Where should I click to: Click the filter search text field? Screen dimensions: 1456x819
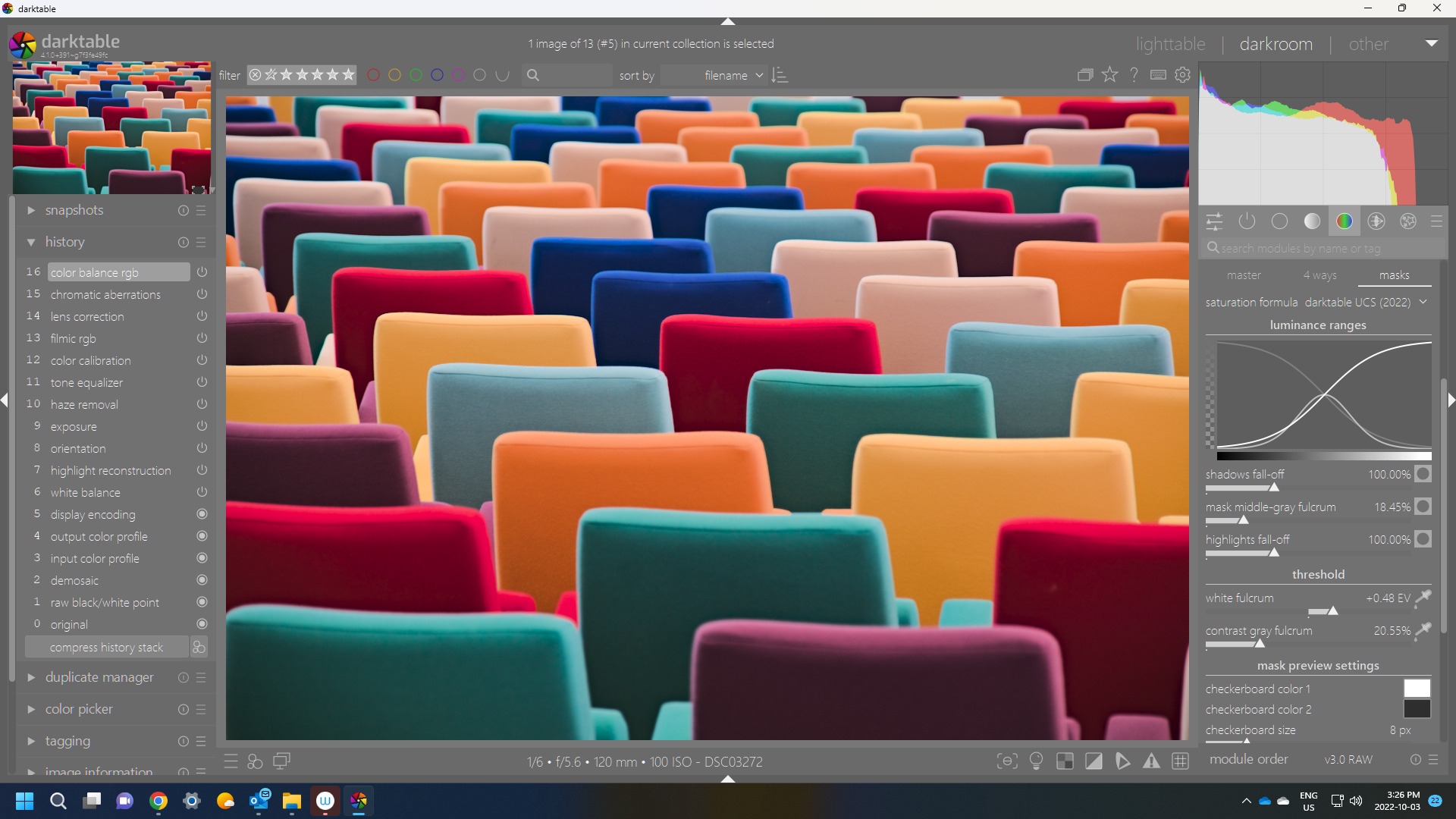click(573, 76)
